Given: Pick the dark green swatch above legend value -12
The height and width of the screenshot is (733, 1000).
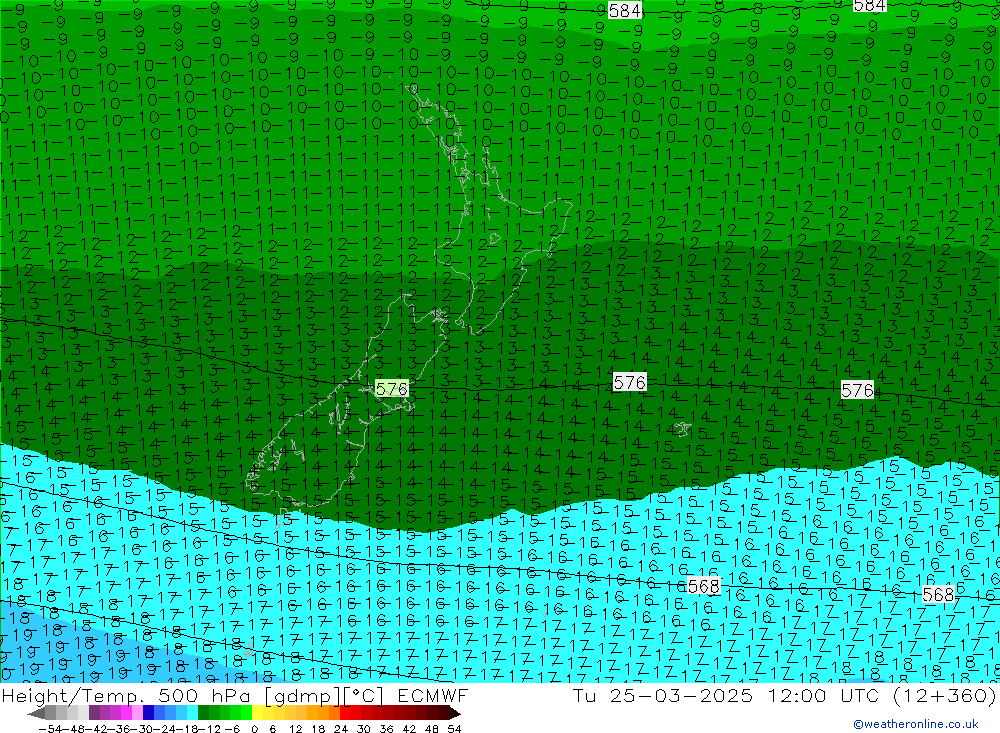Looking at the screenshot, I should tap(203, 713).
